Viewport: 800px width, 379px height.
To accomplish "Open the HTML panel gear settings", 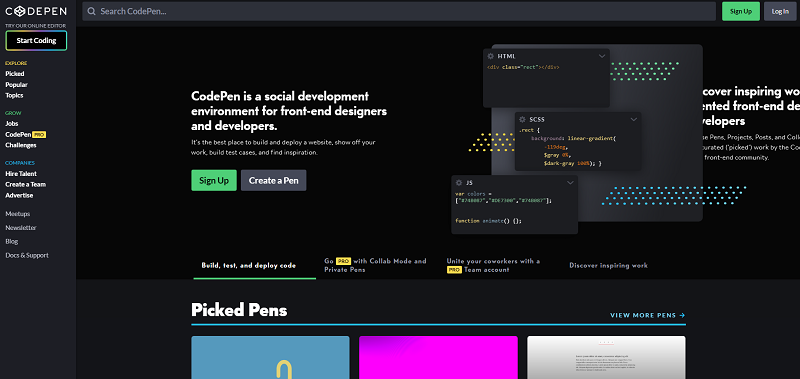I will (x=491, y=56).
